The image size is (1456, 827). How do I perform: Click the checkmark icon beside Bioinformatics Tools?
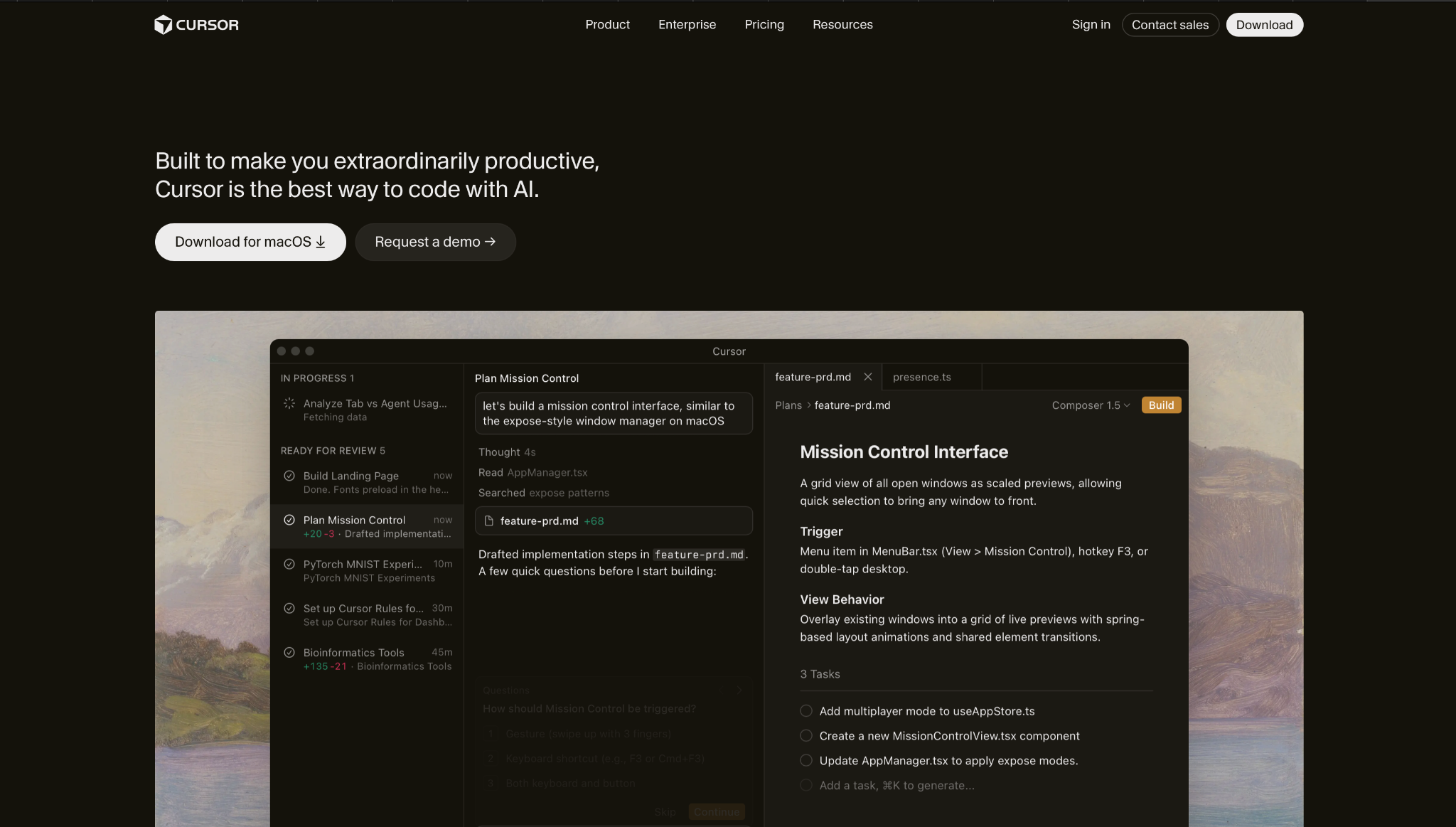point(289,652)
